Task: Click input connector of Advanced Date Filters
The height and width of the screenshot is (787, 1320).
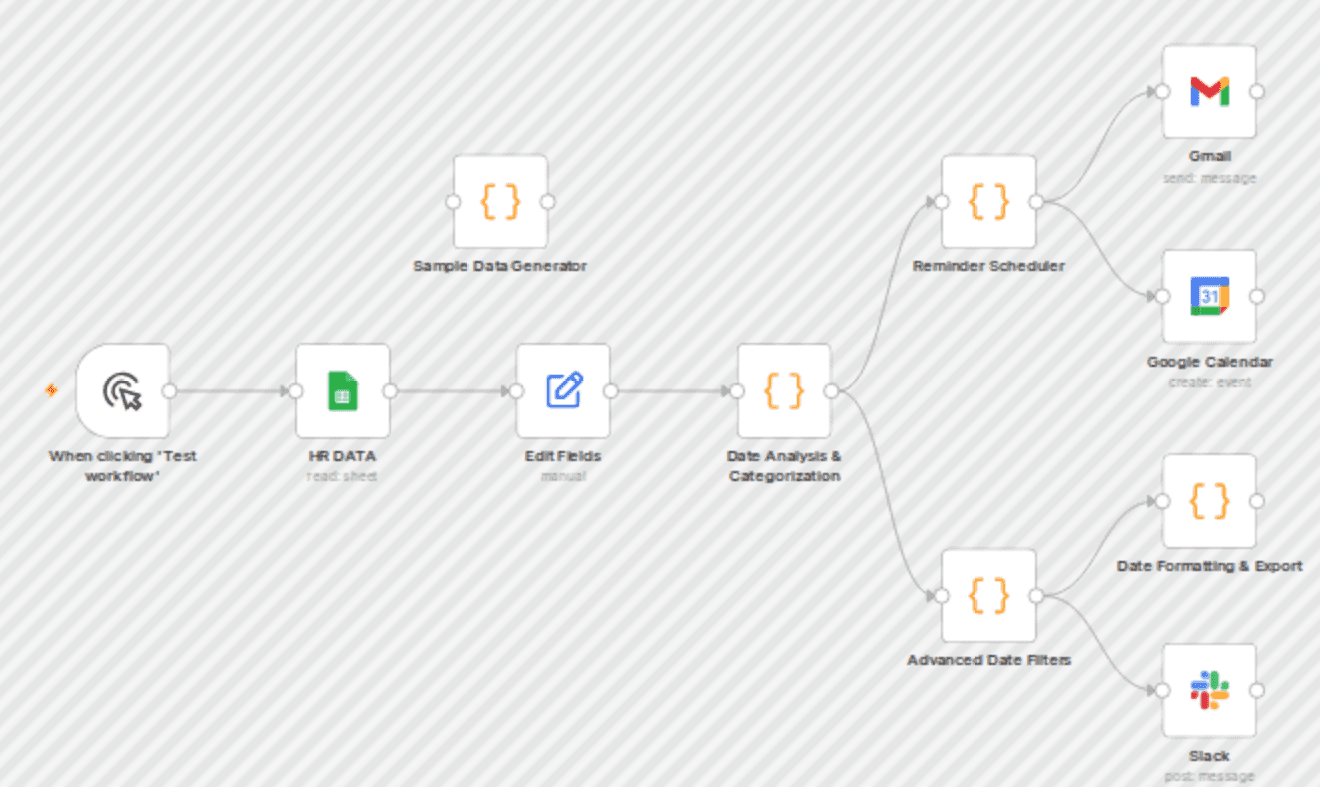Action: pos(941,595)
